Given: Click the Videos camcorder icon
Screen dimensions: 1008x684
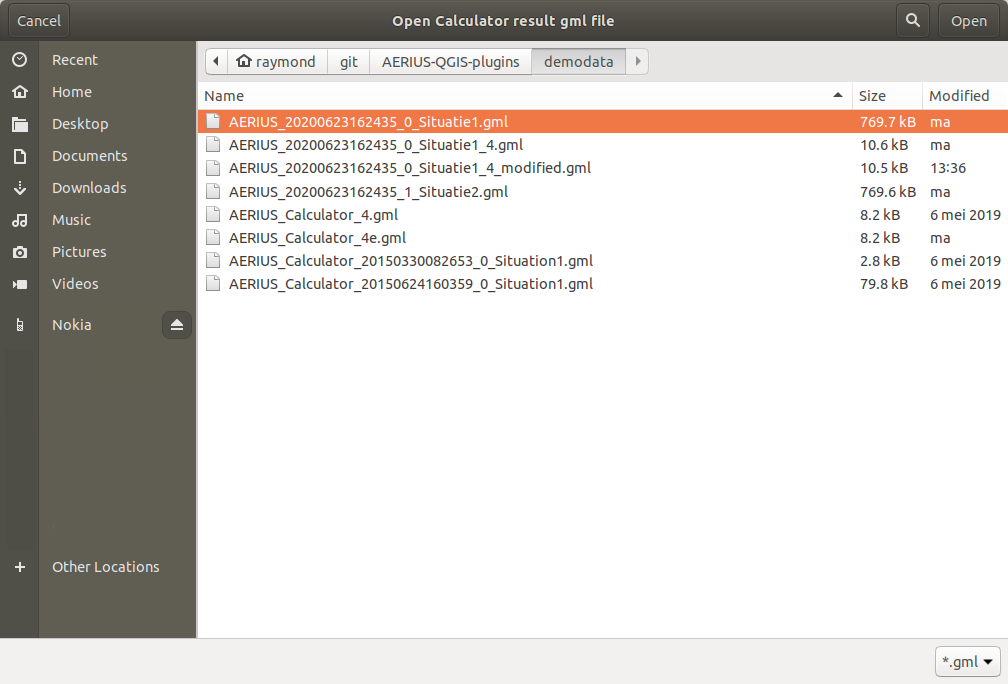Looking at the screenshot, I should pyautogui.click(x=19, y=284).
